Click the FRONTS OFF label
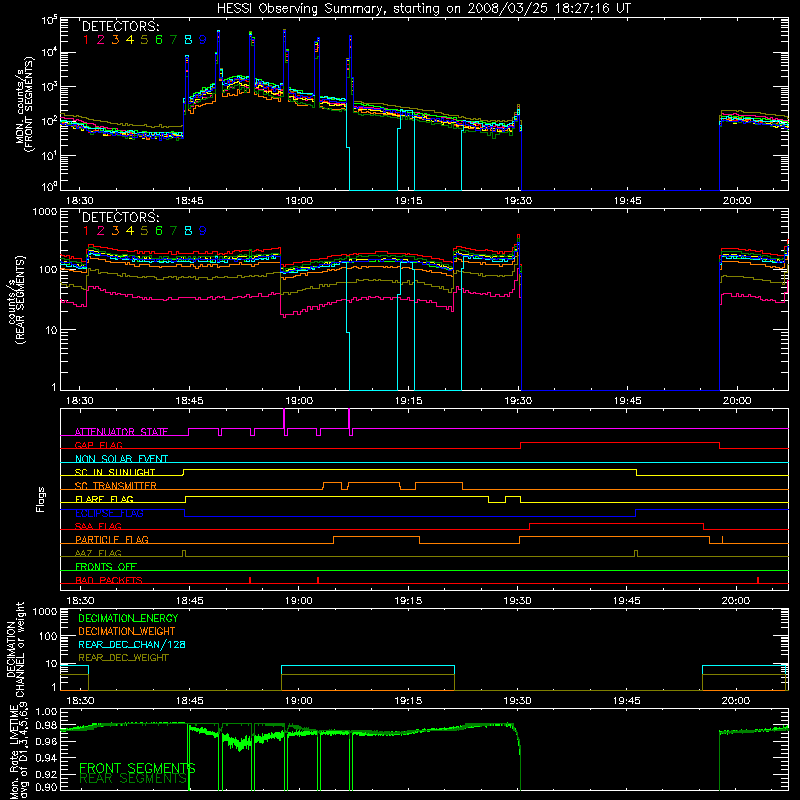 106,566
